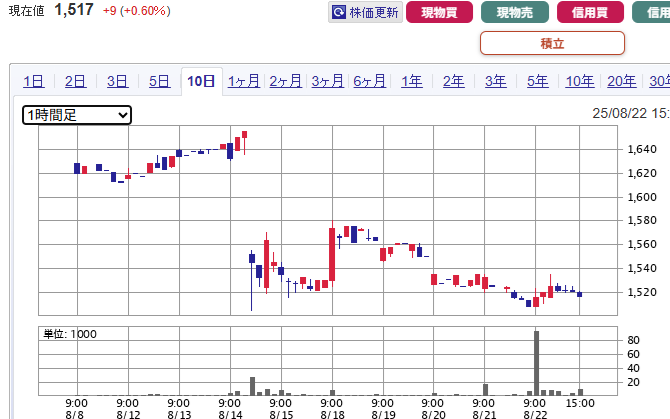Click the 現物売 button

(515, 12)
